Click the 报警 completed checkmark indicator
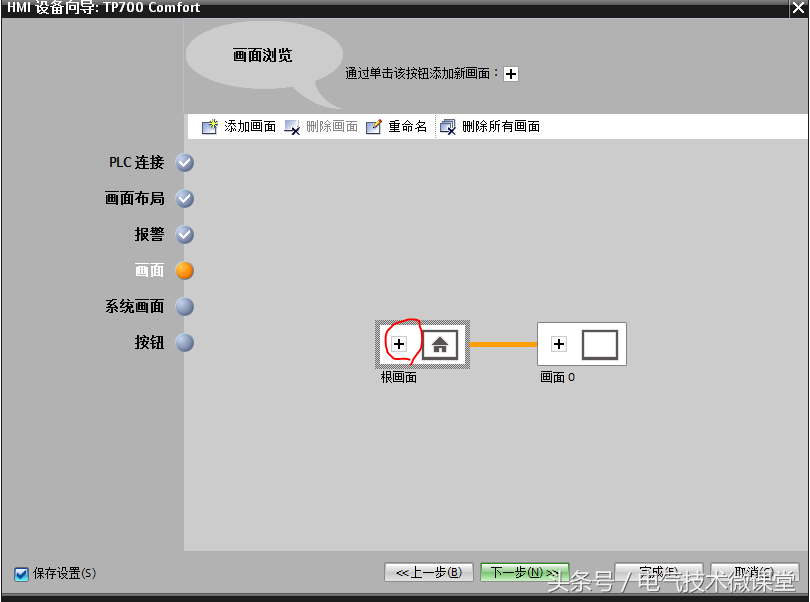This screenshot has height=602, width=810. (x=184, y=235)
